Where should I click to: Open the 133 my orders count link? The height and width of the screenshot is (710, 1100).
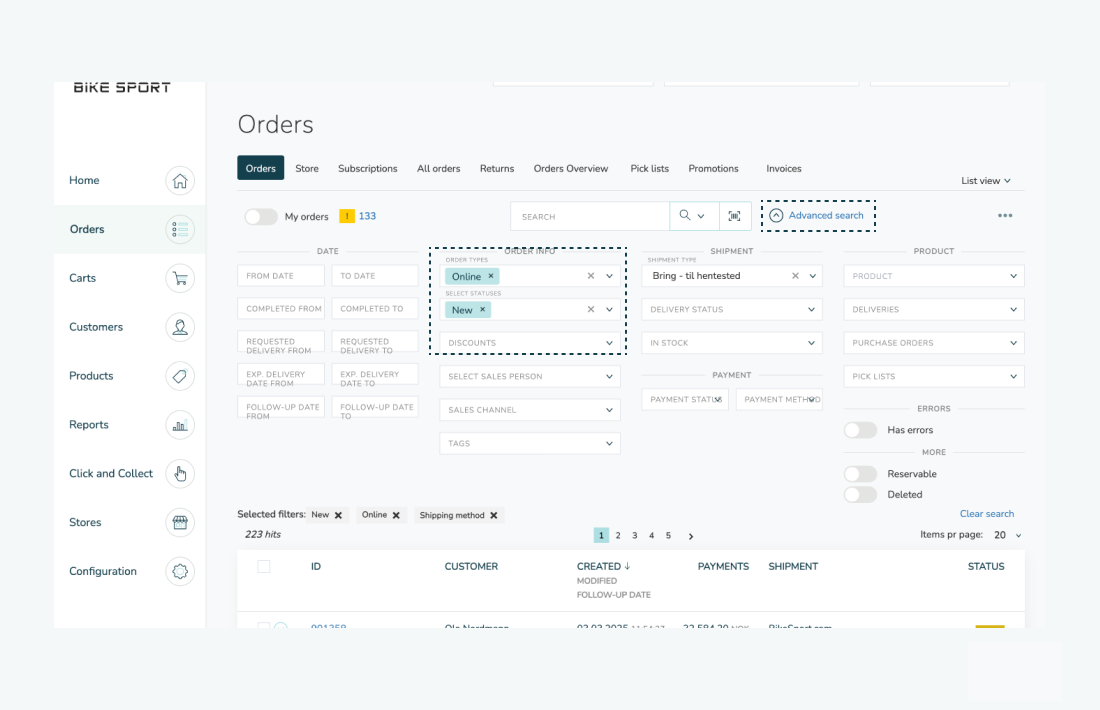(x=367, y=216)
